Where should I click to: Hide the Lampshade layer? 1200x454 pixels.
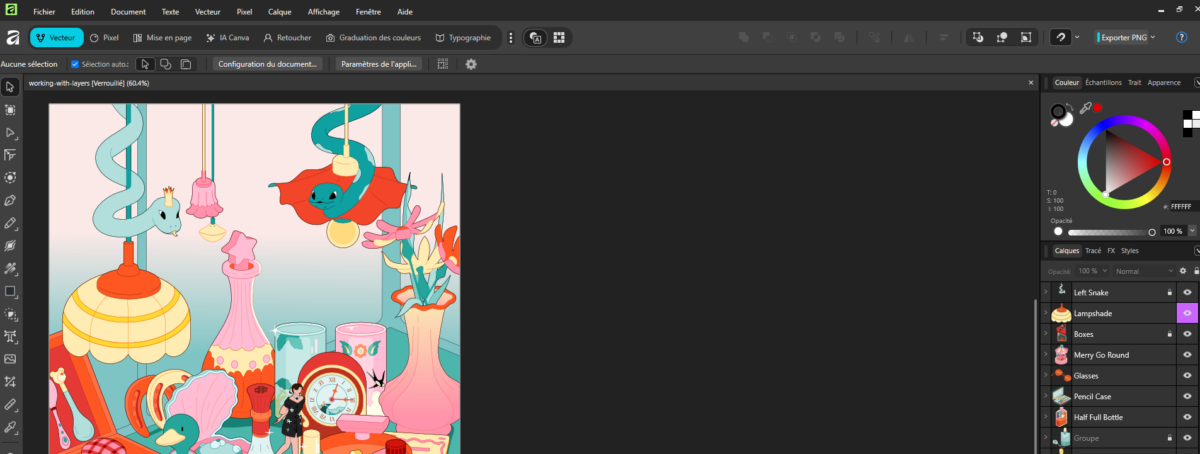(1187, 313)
